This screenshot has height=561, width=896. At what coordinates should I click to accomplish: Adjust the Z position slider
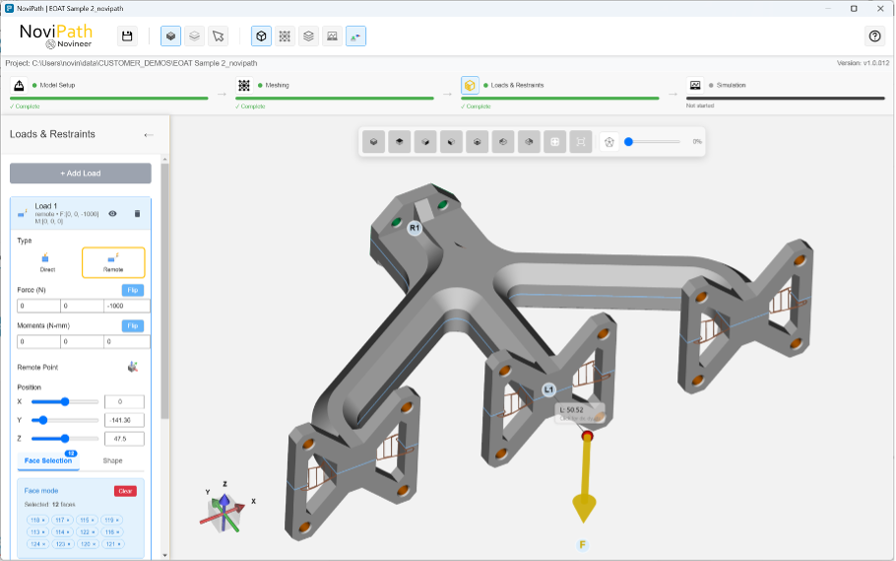pyautogui.click(x=65, y=439)
